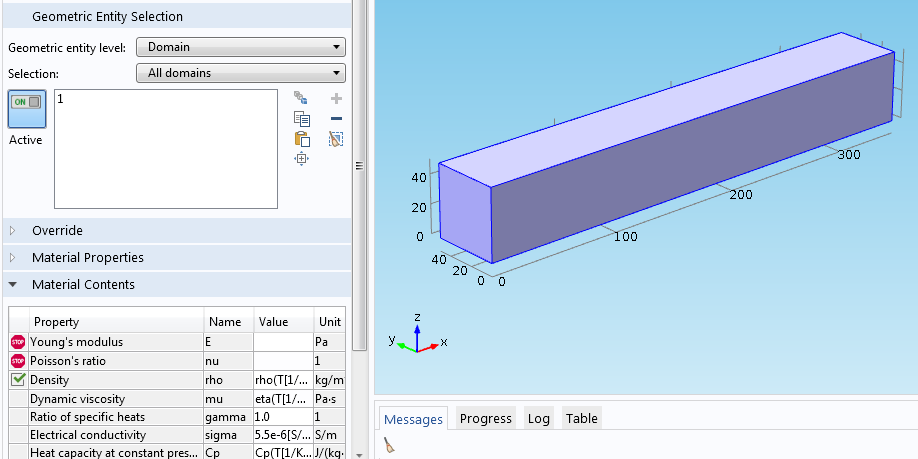Click the broom icon in Messages panel

tap(389, 447)
